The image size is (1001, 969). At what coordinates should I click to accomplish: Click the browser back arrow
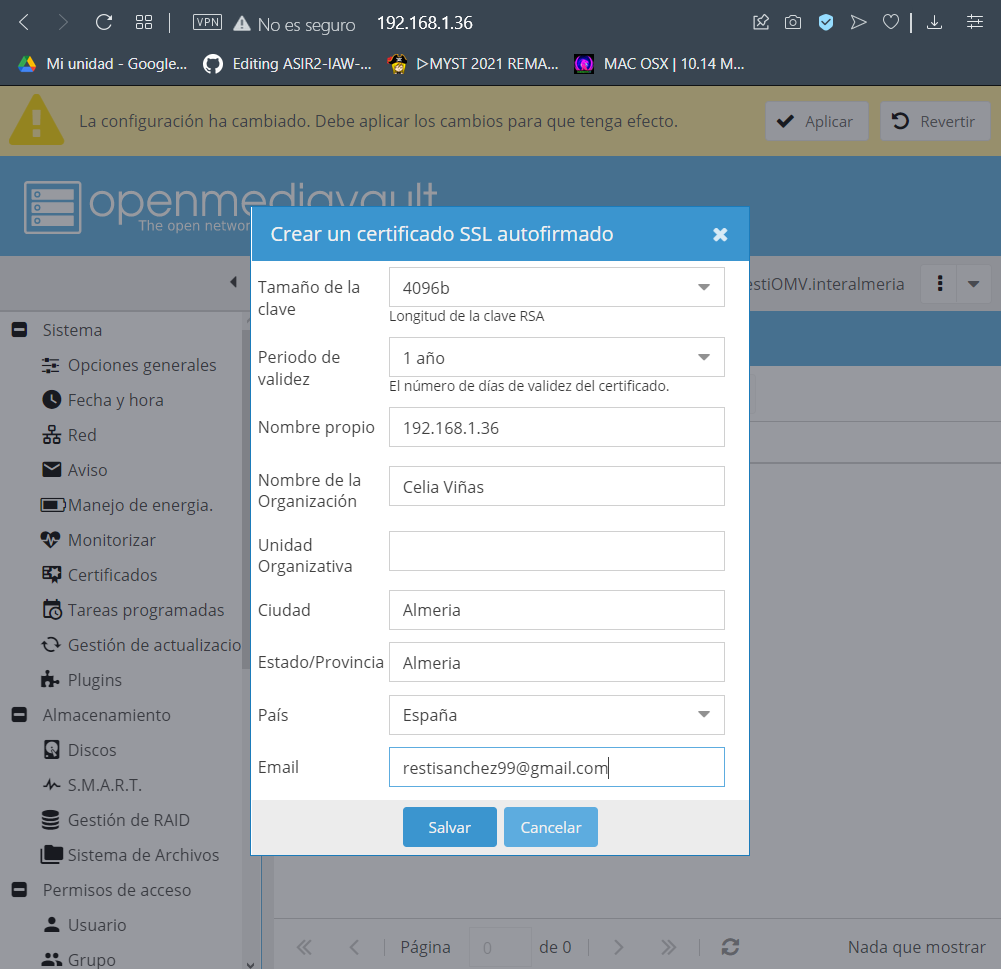point(24,23)
